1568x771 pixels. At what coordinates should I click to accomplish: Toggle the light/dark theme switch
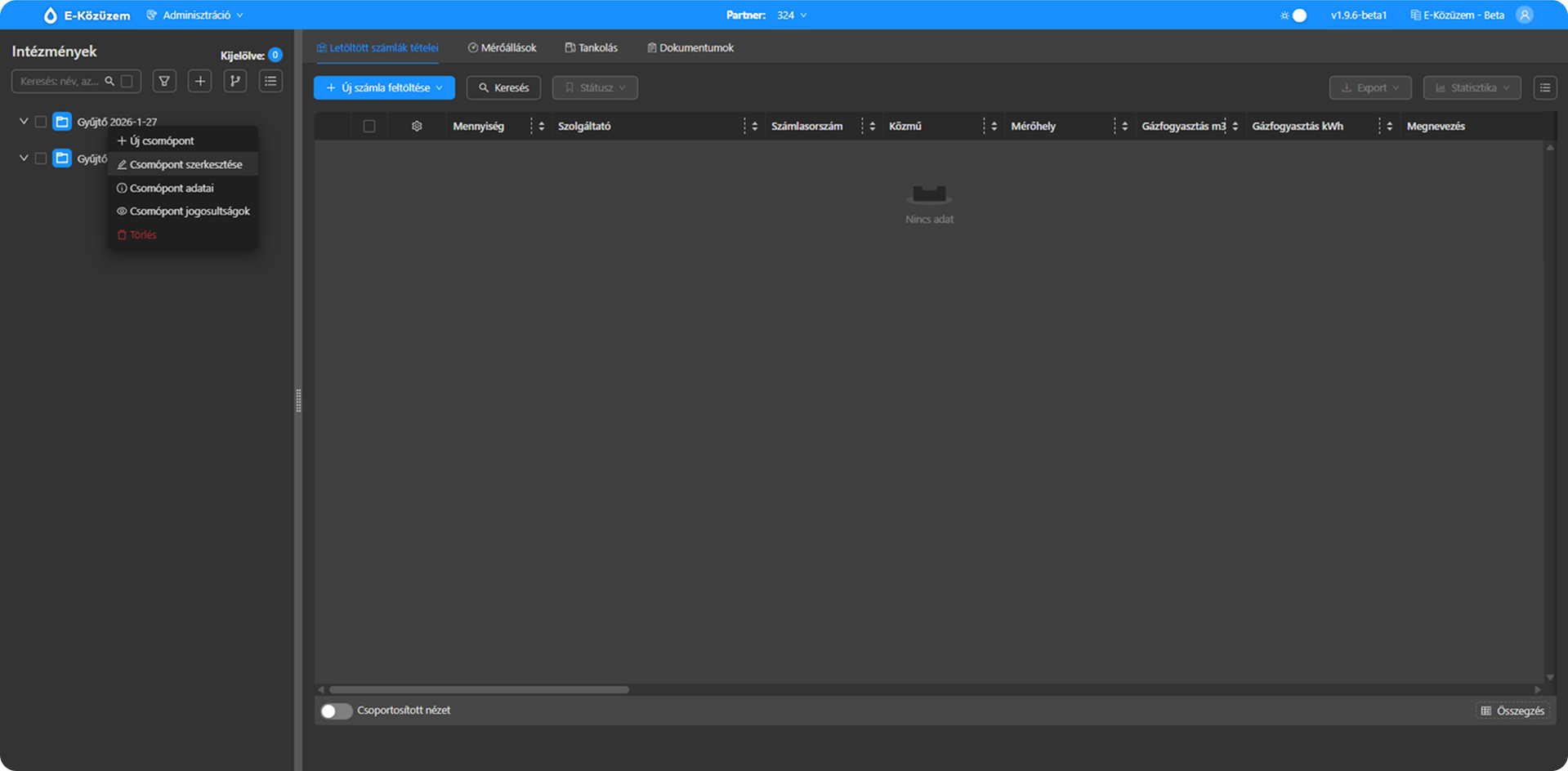click(1298, 16)
